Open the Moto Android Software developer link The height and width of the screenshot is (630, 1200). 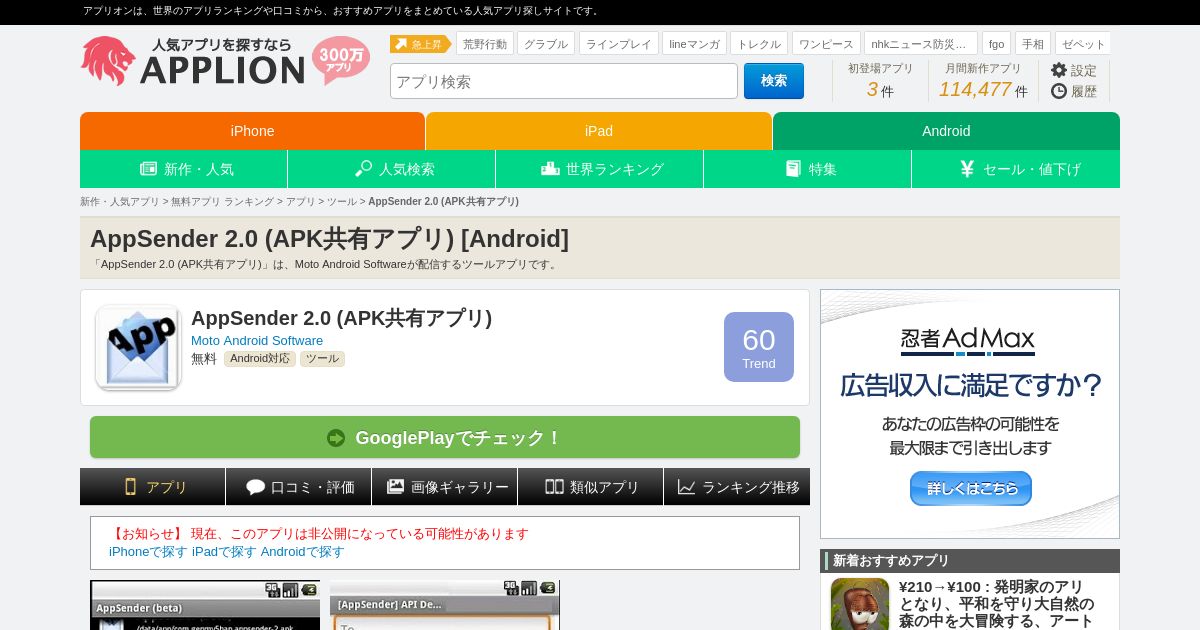pyautogui.click(x=257, y=340)
